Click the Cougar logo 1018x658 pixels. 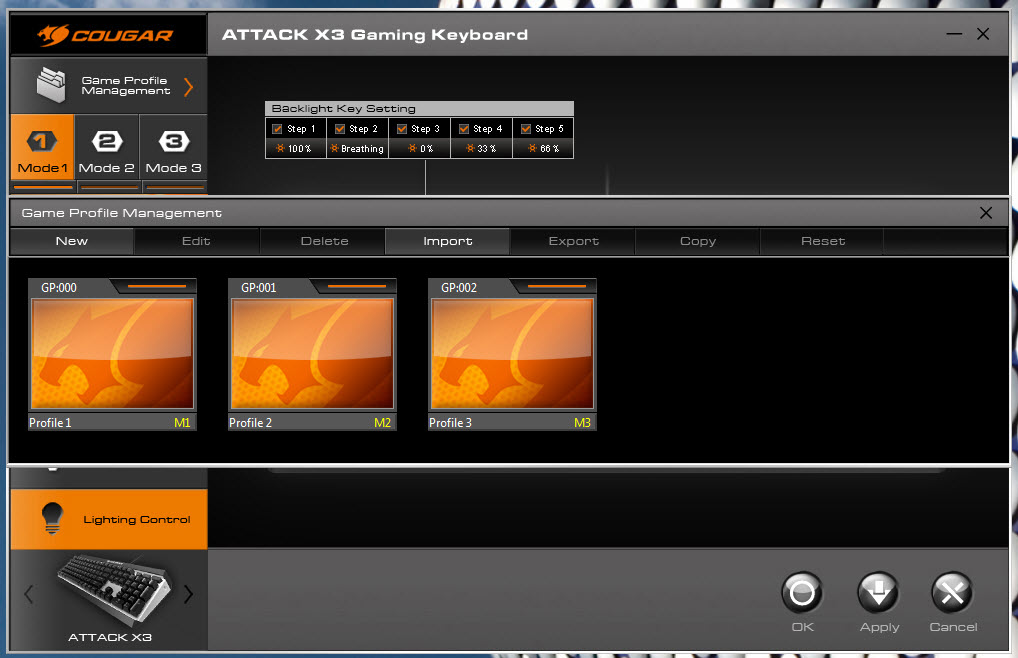tap(105, 35)
